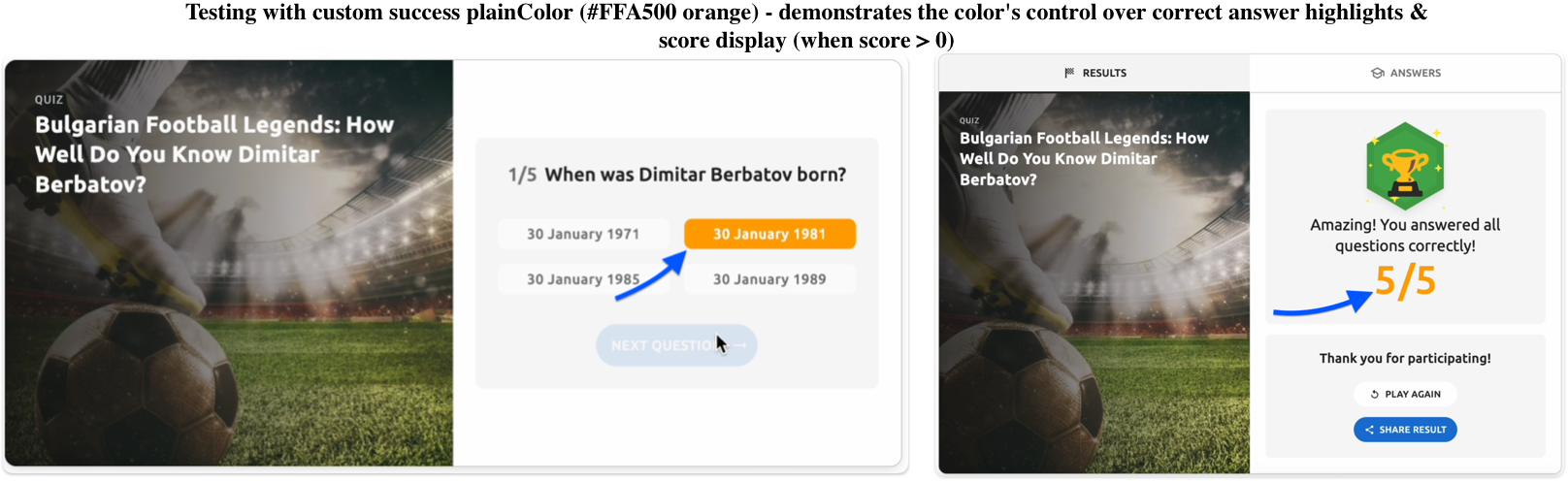
Task: Click the quiz title in left panel
Action: pyautogui.click(x=213, y=153)
